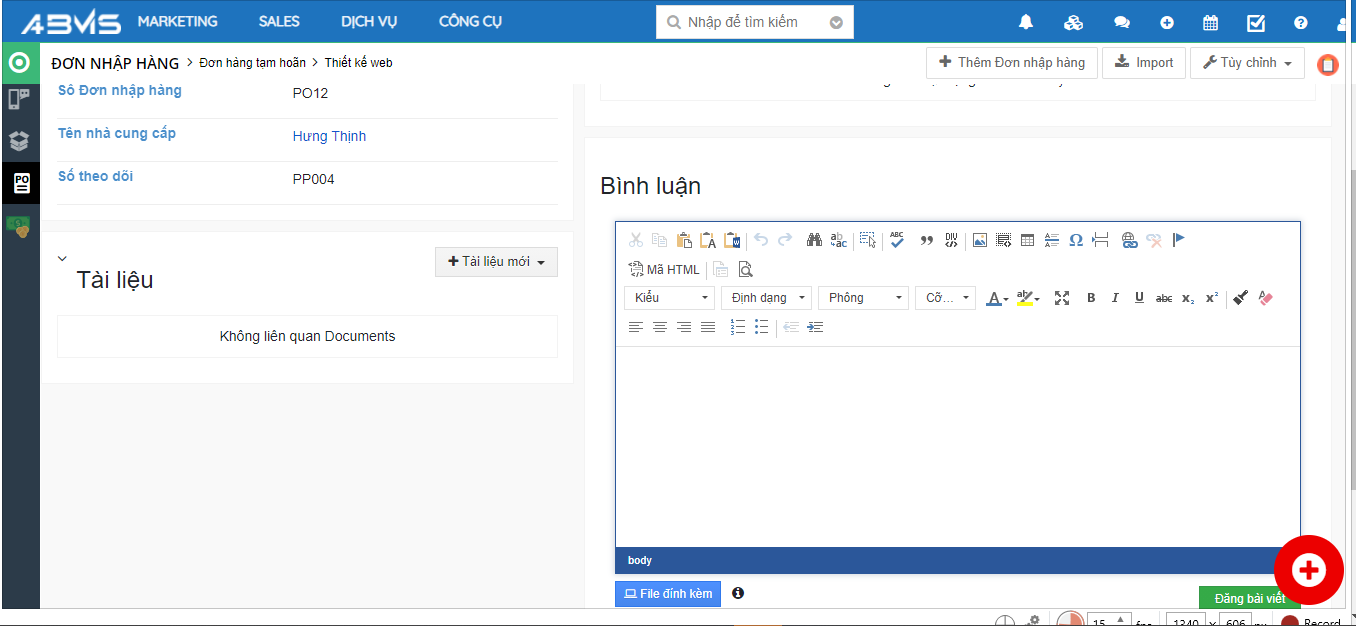Insert an image into the comment
The height and width of the screenshot is (626, 1356).
tap(980, 240)
